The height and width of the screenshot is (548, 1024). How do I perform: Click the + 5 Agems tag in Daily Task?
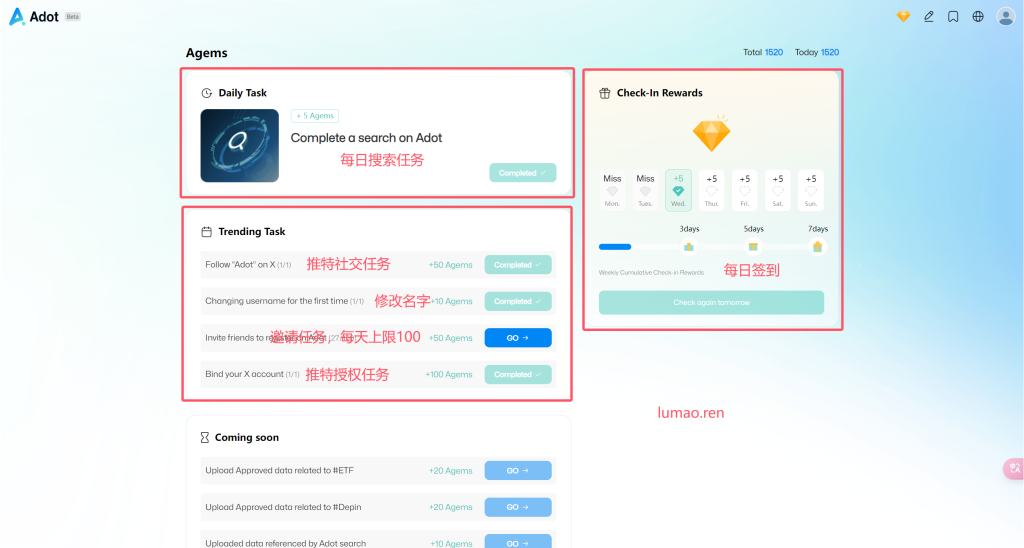pos(315,116)
